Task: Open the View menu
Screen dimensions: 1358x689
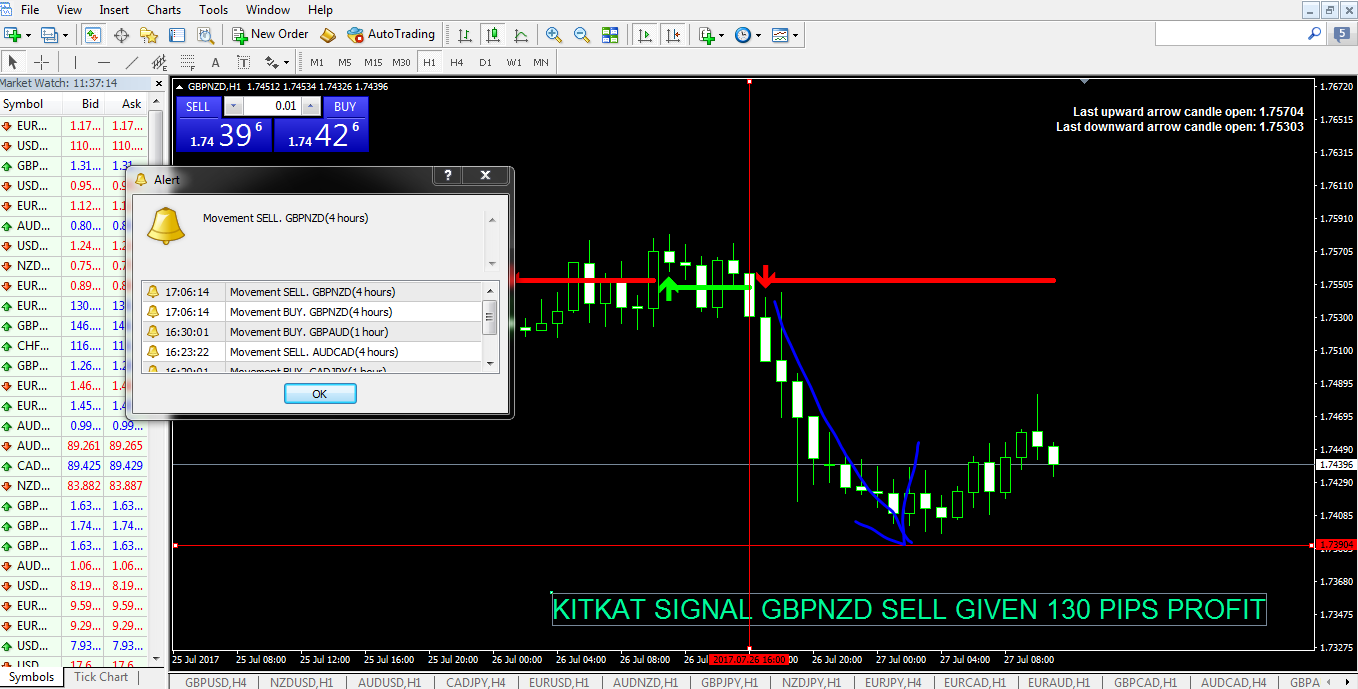Action: click(70, 9)
